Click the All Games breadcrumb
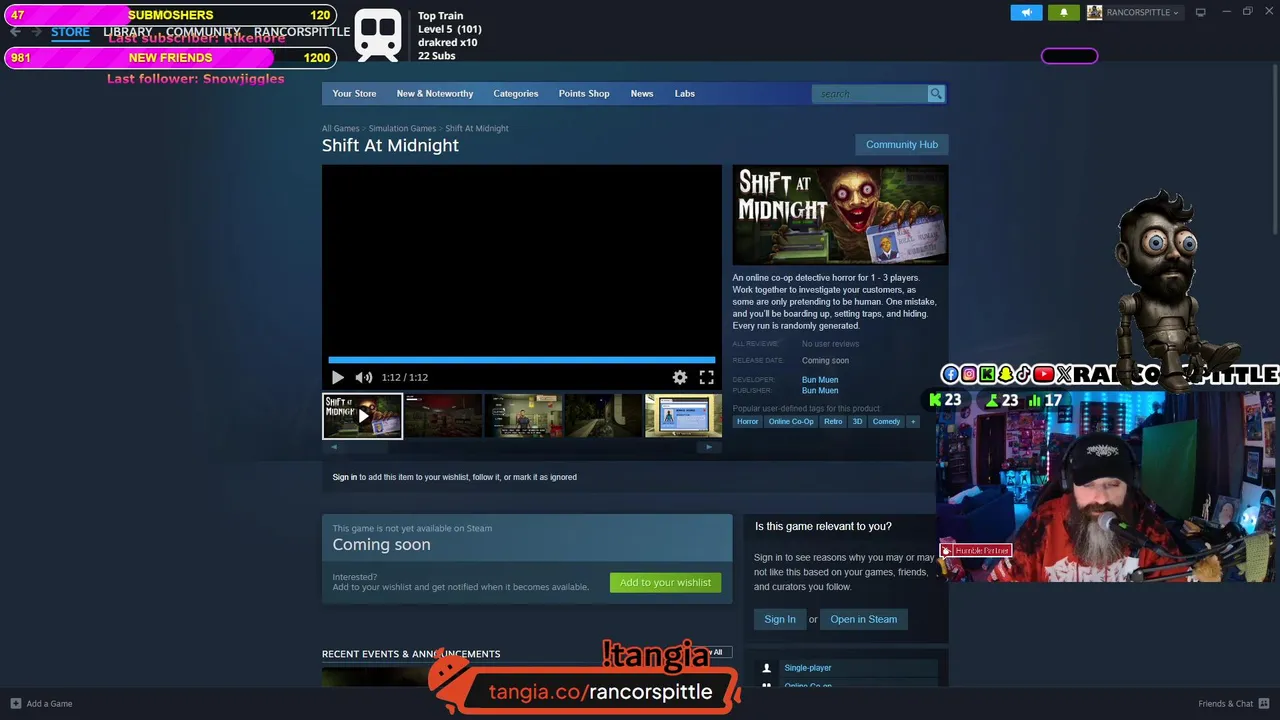Image resolution: width=1280 pixels, height=720 pixels. (340, 128)
